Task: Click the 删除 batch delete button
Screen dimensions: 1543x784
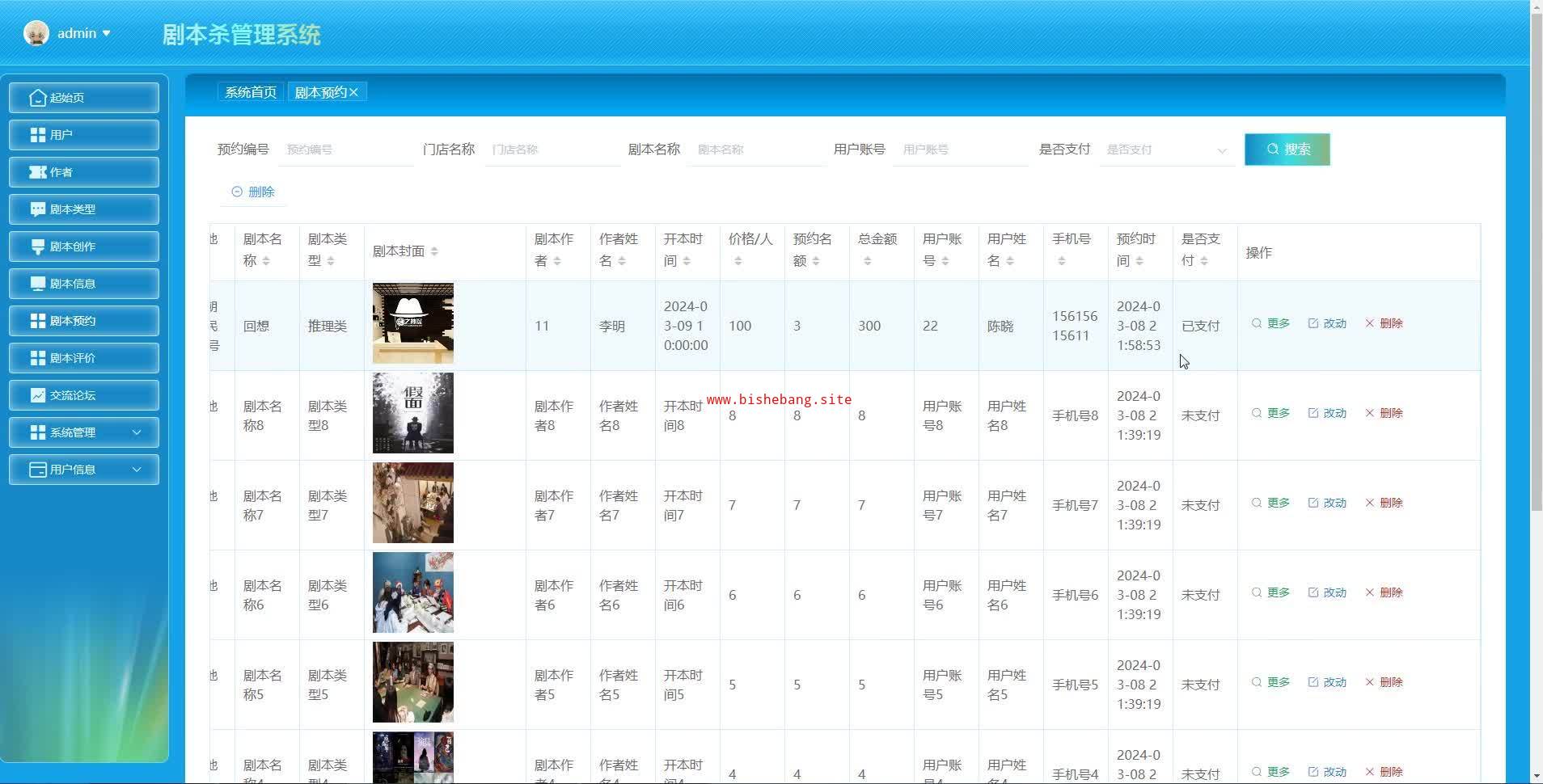Action: [253, 192]
